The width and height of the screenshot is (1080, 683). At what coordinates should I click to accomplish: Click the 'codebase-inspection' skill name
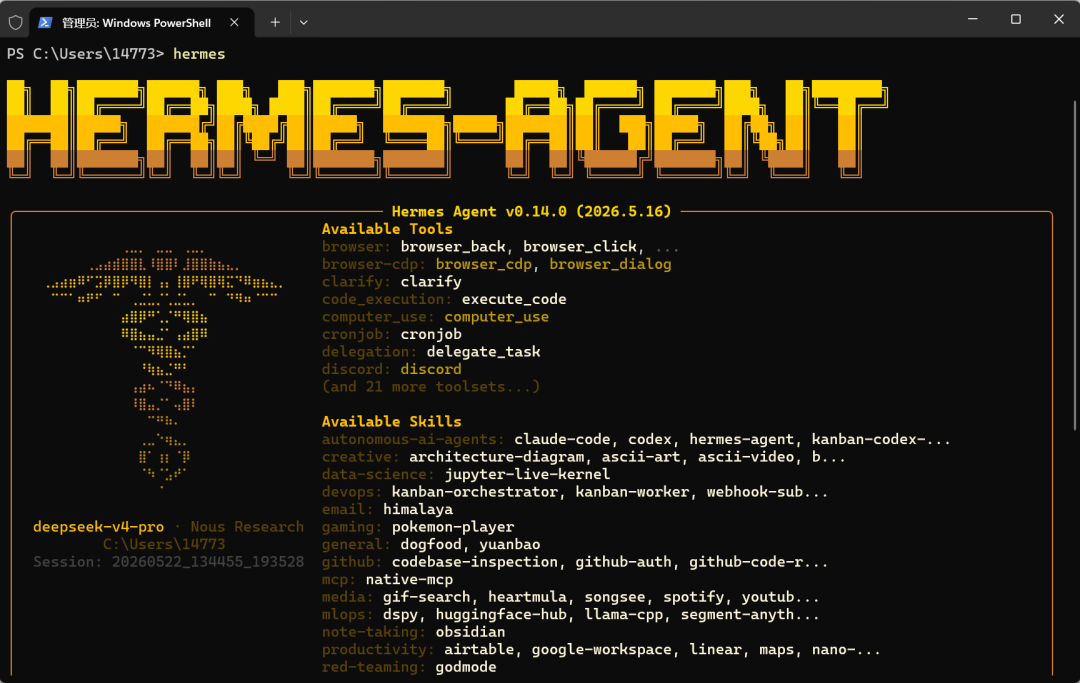point(475,563)
